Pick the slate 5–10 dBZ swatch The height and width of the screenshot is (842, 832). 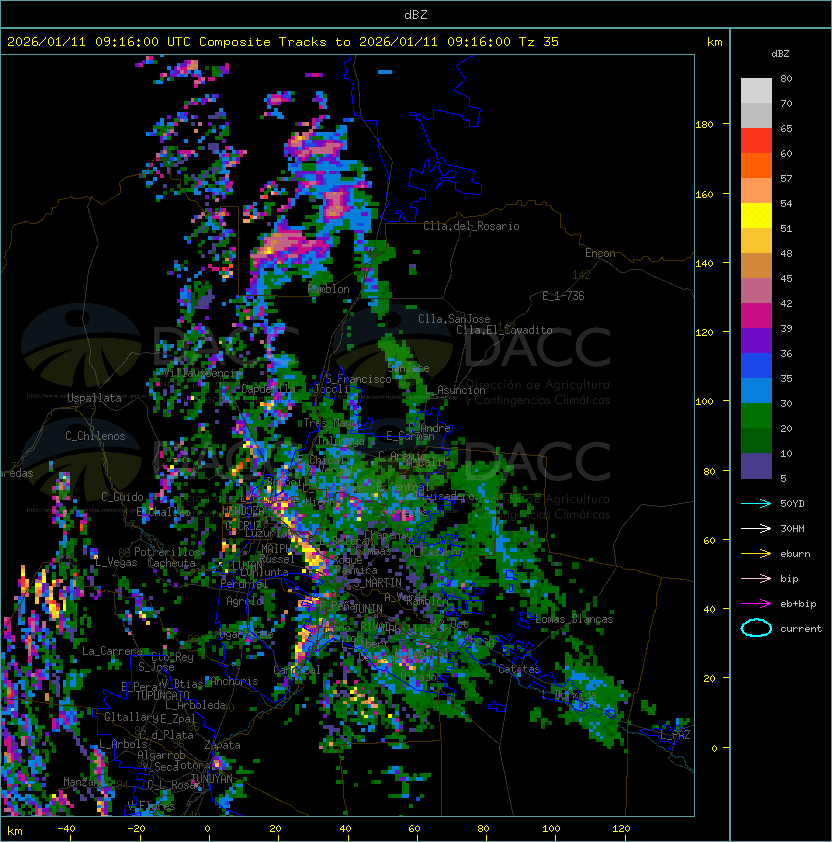pyautogui.click(x=756, y=466)
